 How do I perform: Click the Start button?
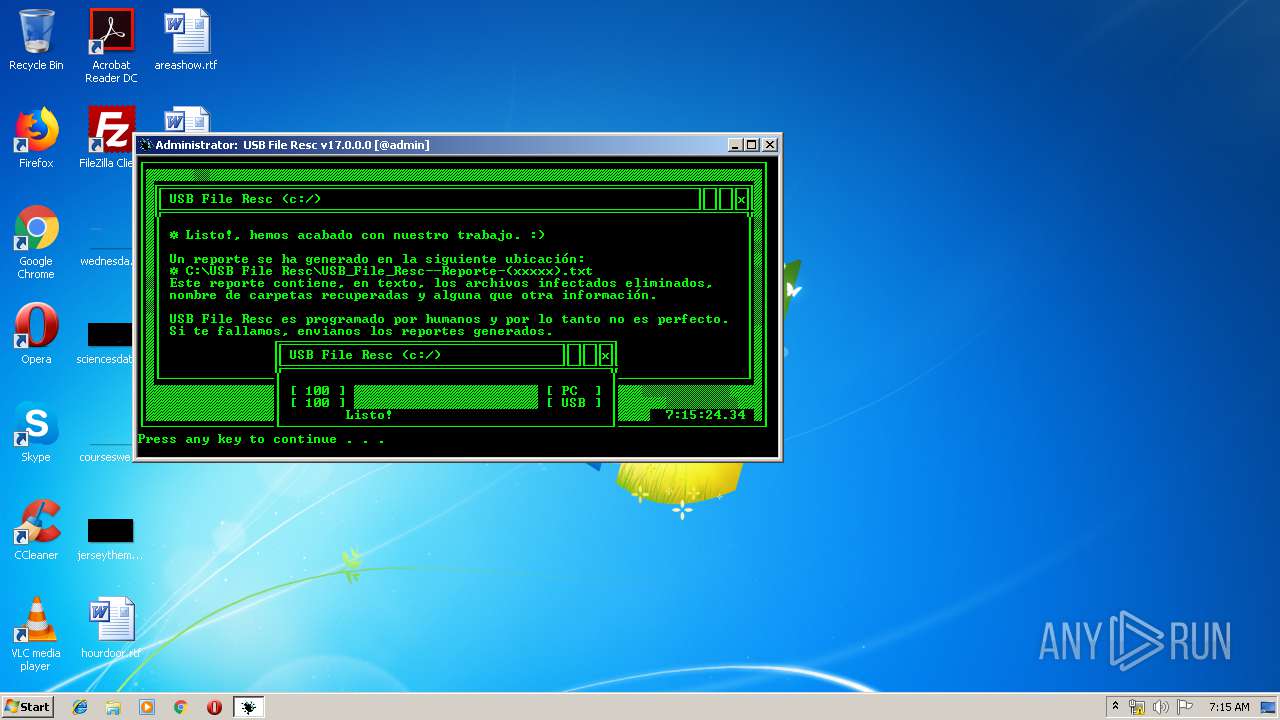[27, 707]
